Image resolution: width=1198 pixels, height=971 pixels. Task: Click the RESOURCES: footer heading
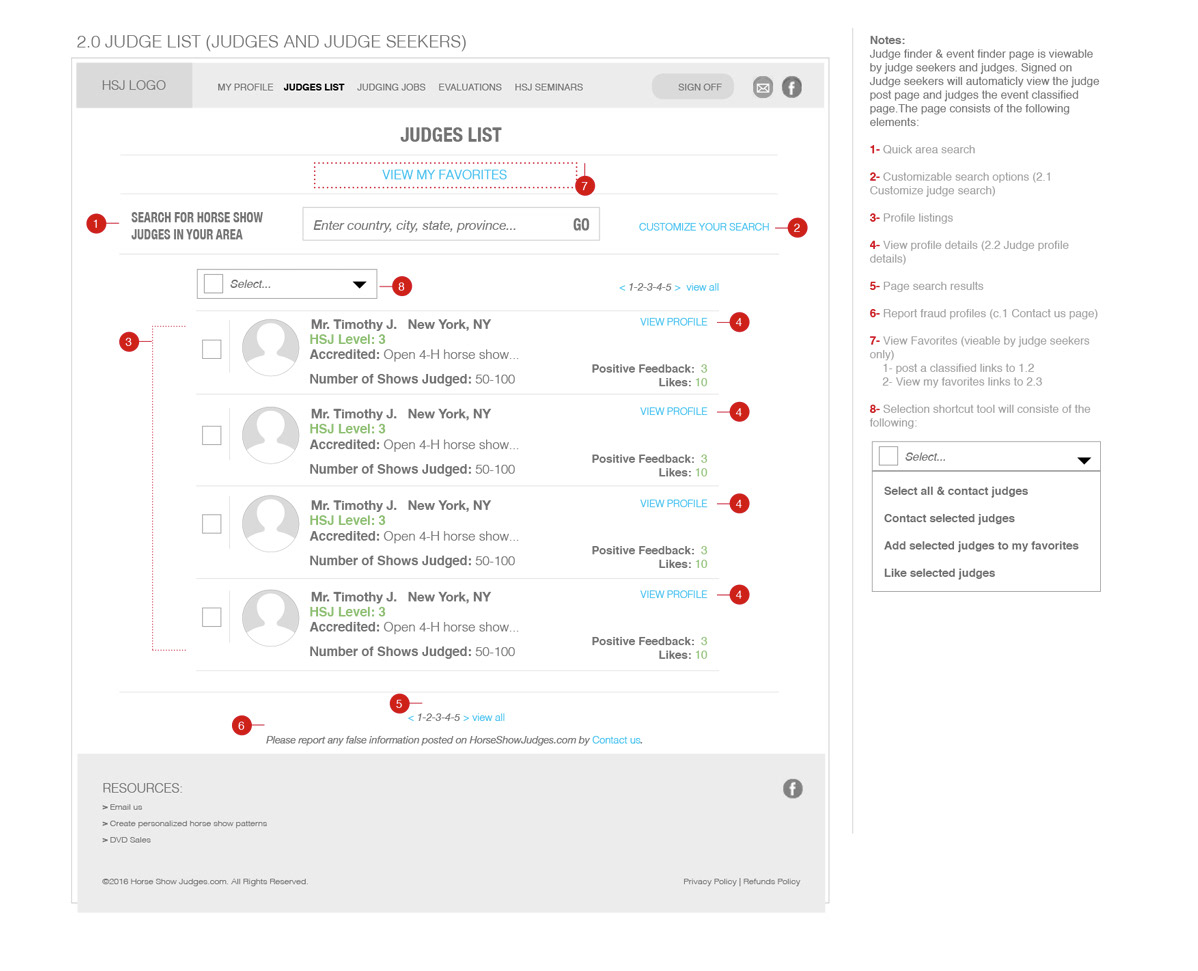142,788
